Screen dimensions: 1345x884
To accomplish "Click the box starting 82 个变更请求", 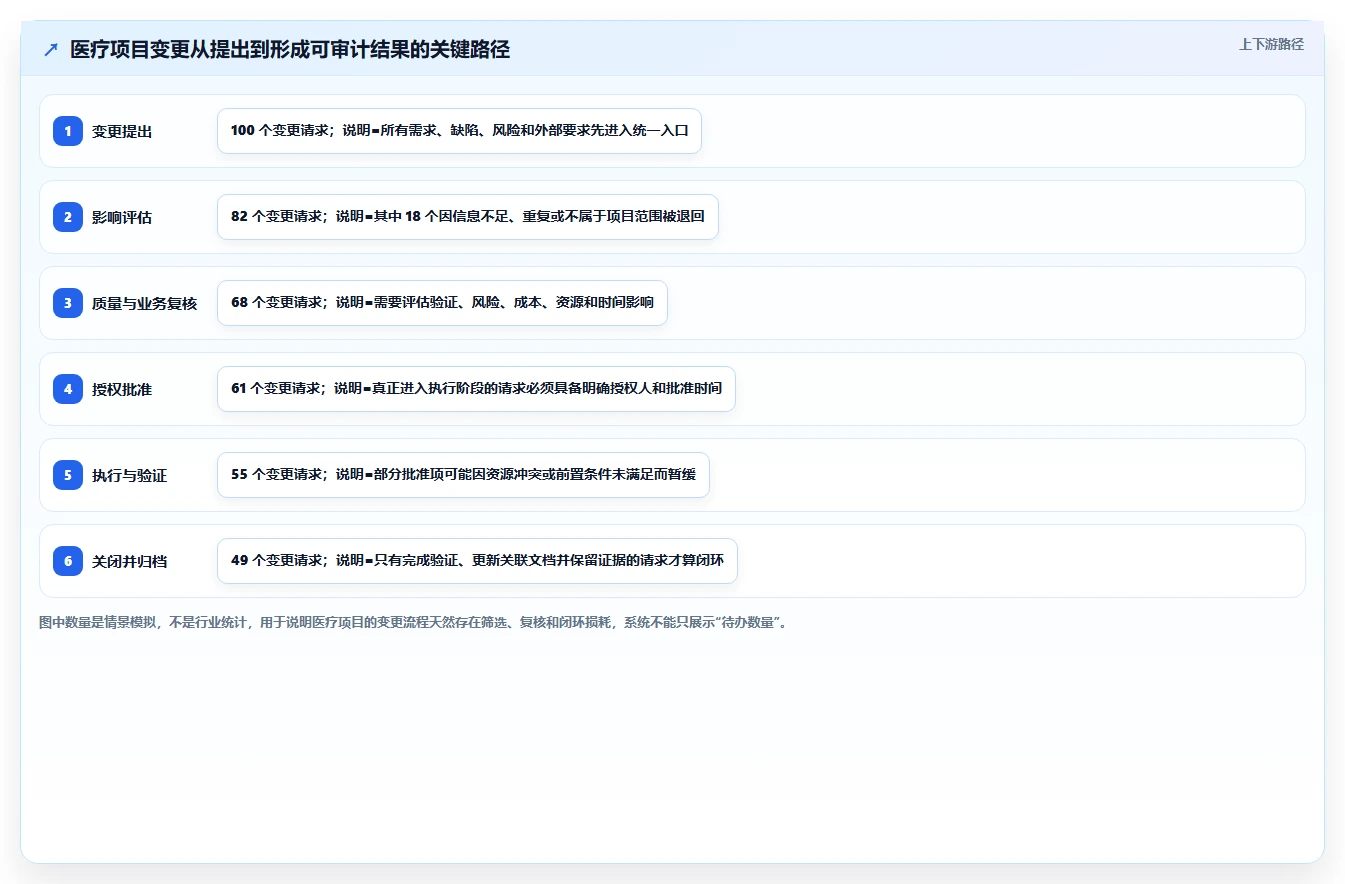I will tap(468, 217).
